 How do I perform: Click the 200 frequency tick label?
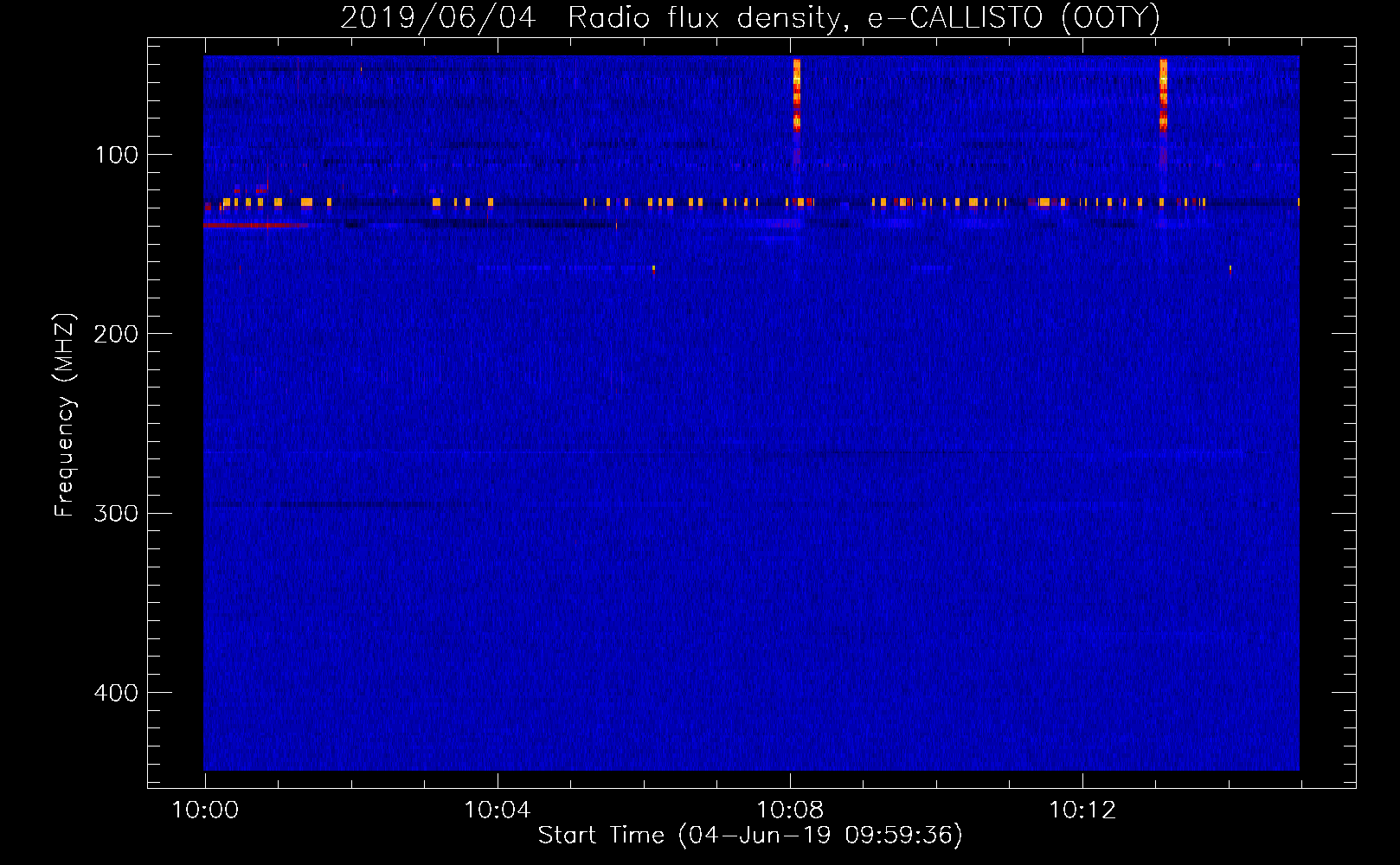(x=117, y=334)
